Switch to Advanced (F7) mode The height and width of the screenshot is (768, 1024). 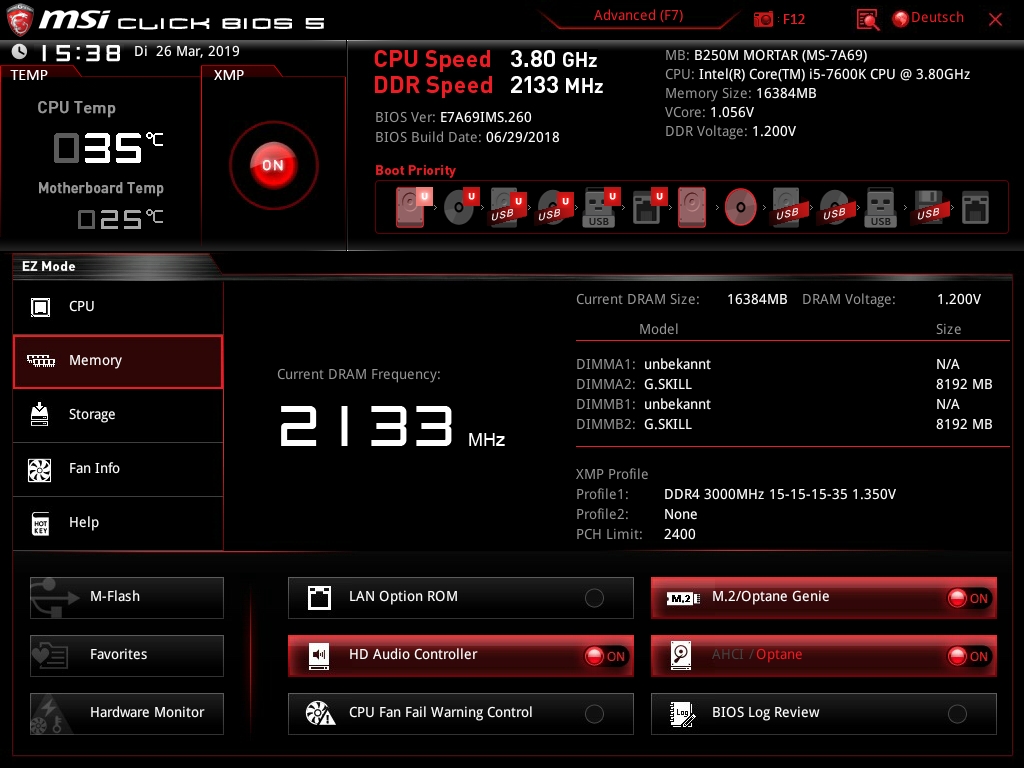click(x=638, y=16)
